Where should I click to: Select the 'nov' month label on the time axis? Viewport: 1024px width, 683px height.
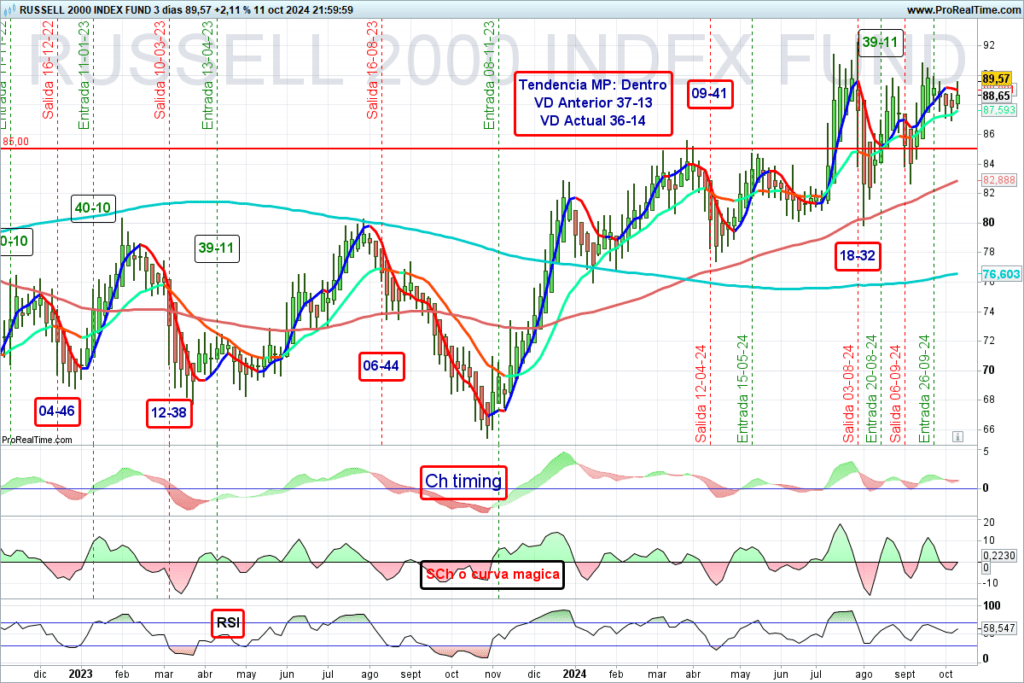[492, 674]
